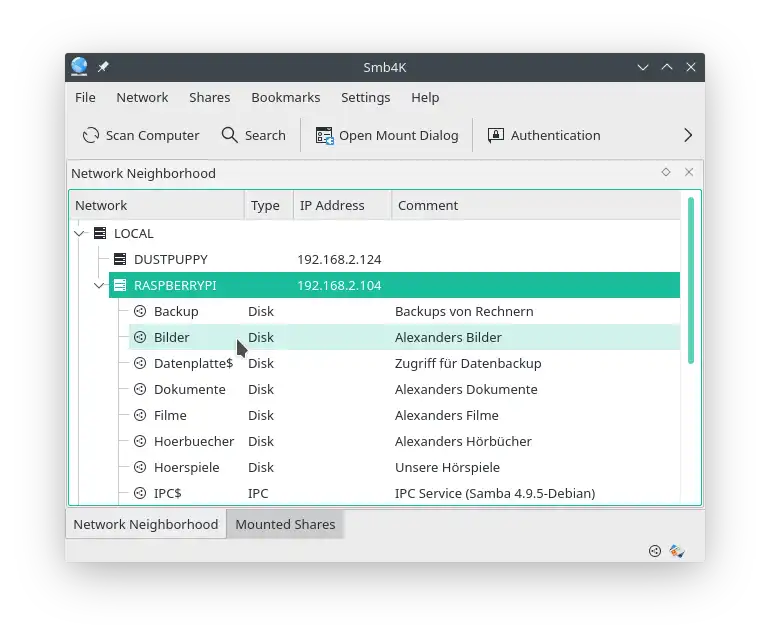
Task: Click the Scan Computer refresh icon
Action: coord(91,135)
